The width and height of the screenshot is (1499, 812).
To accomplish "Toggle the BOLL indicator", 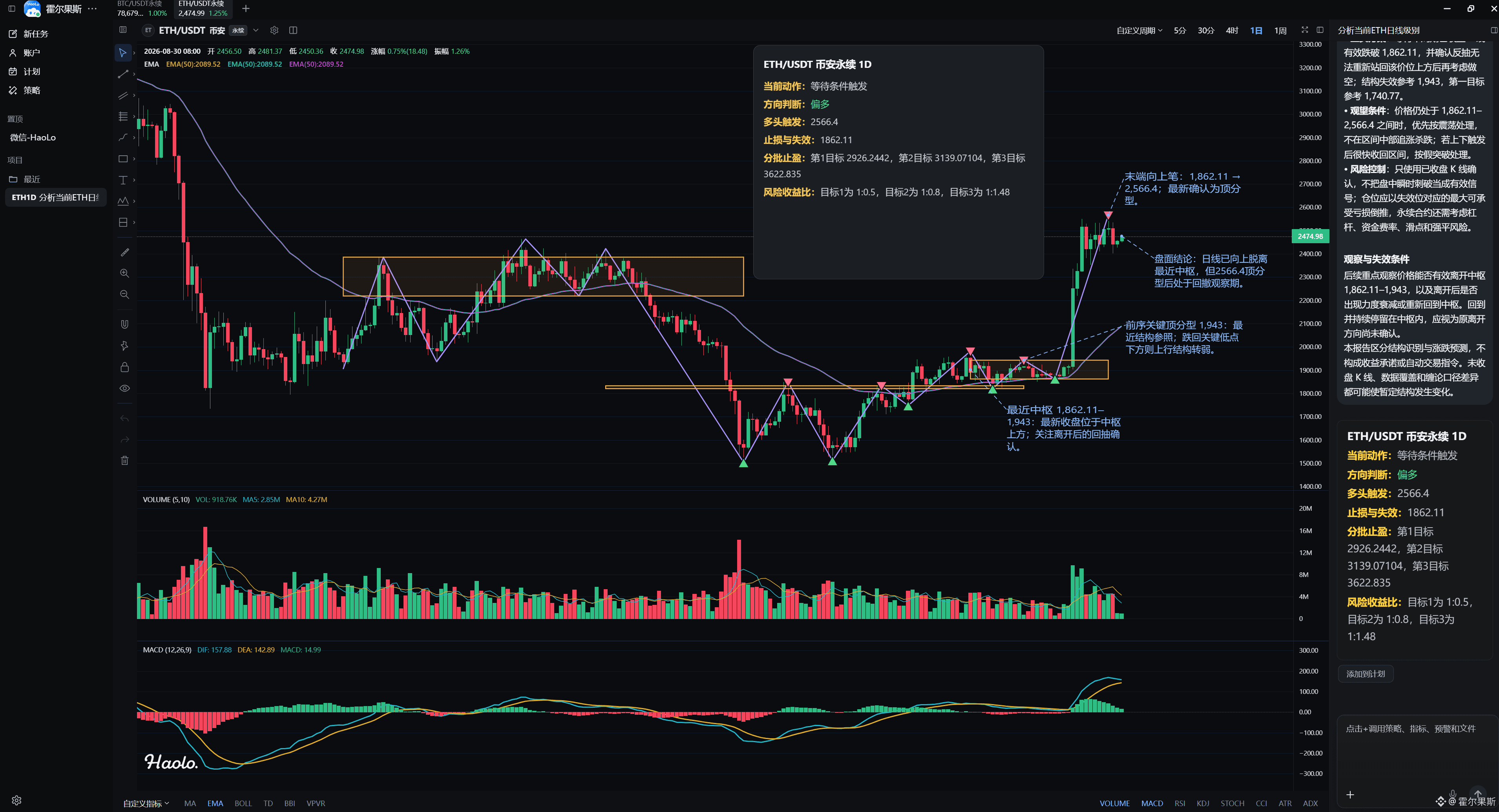I will [x=243, y=803].
